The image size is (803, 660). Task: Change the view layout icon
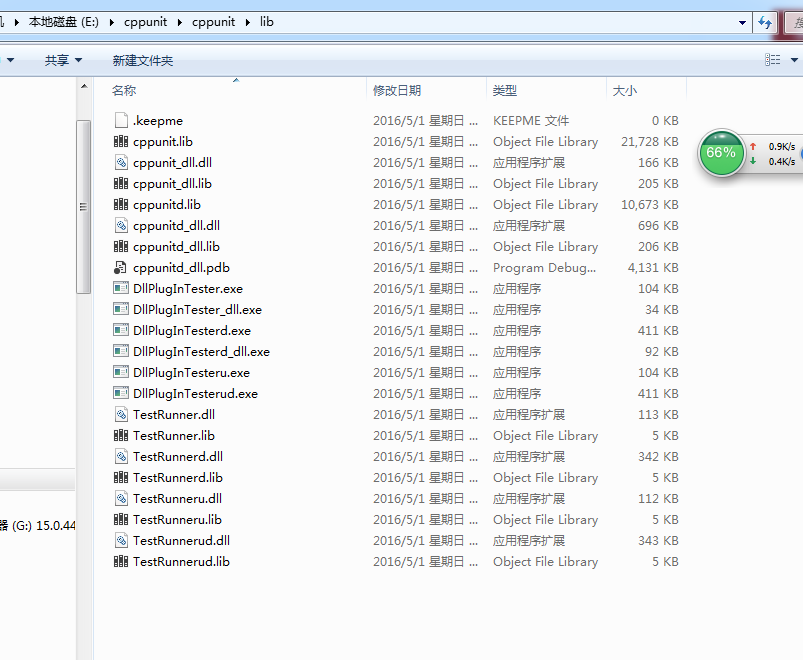tap(773, 60)
